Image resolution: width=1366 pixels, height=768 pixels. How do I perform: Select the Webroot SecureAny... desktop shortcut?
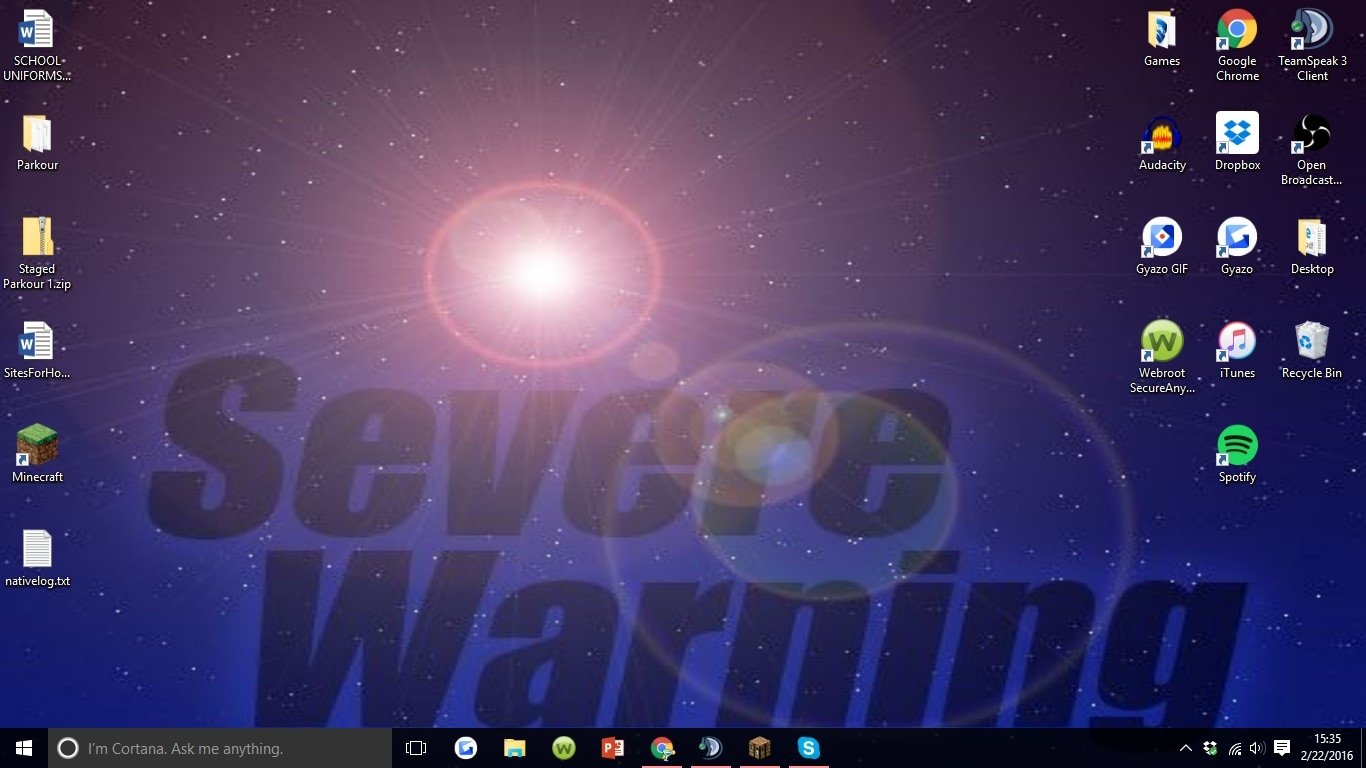(1162, 358)
